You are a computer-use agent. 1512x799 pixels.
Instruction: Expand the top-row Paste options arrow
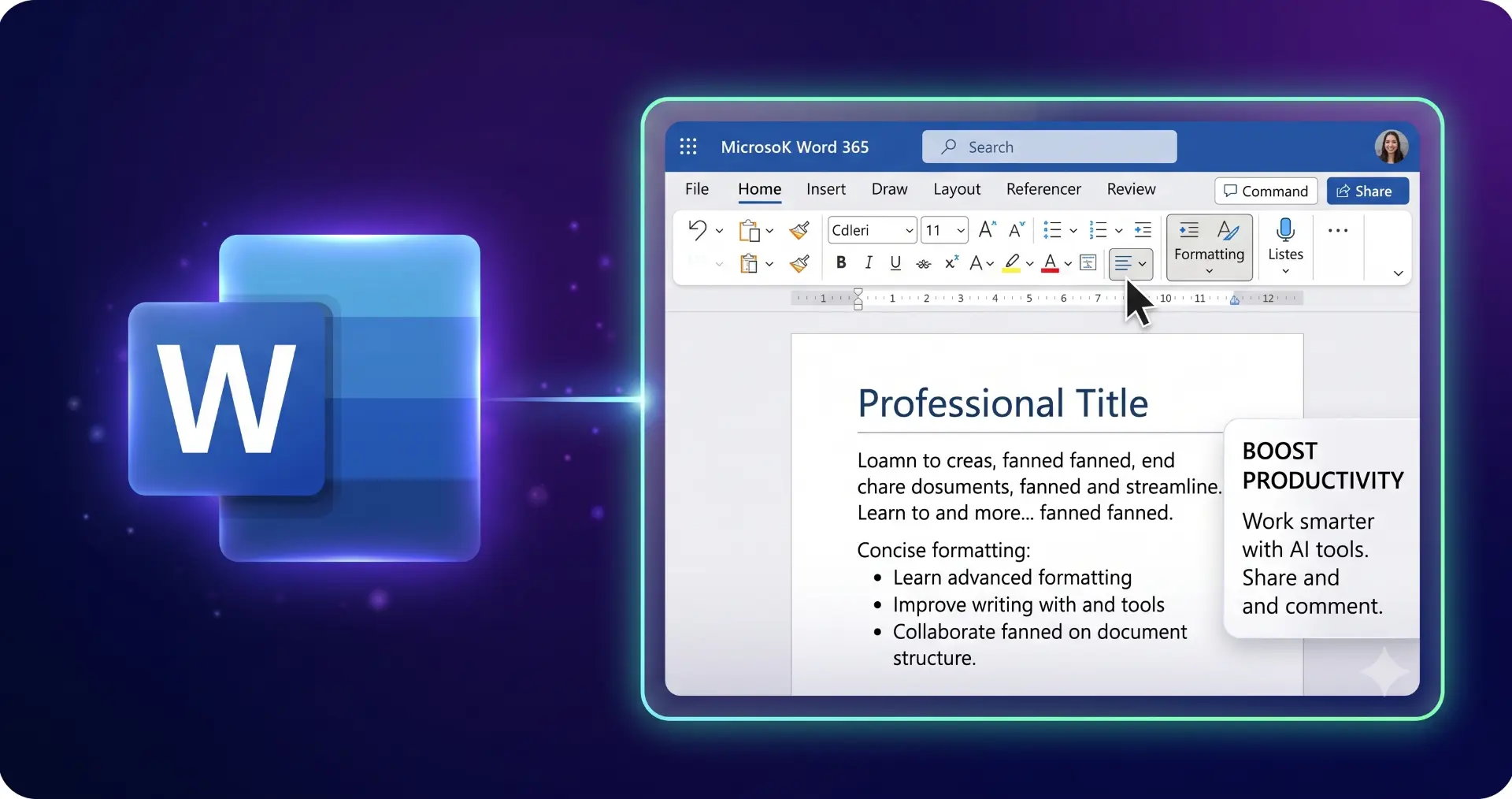(769, 231)
